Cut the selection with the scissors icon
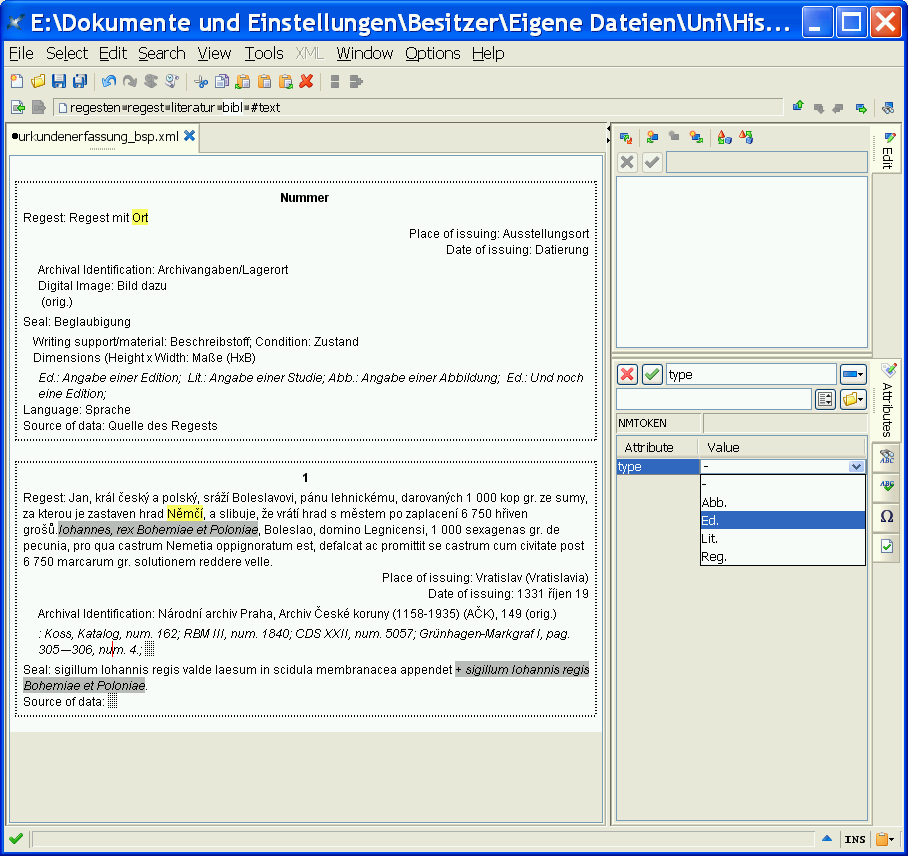 [201, 82]
